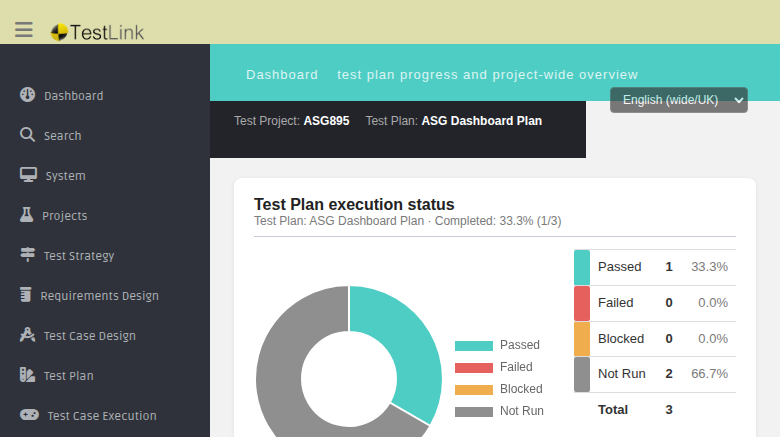Click the Test Case Execution gamepad icon

[29, 415]
